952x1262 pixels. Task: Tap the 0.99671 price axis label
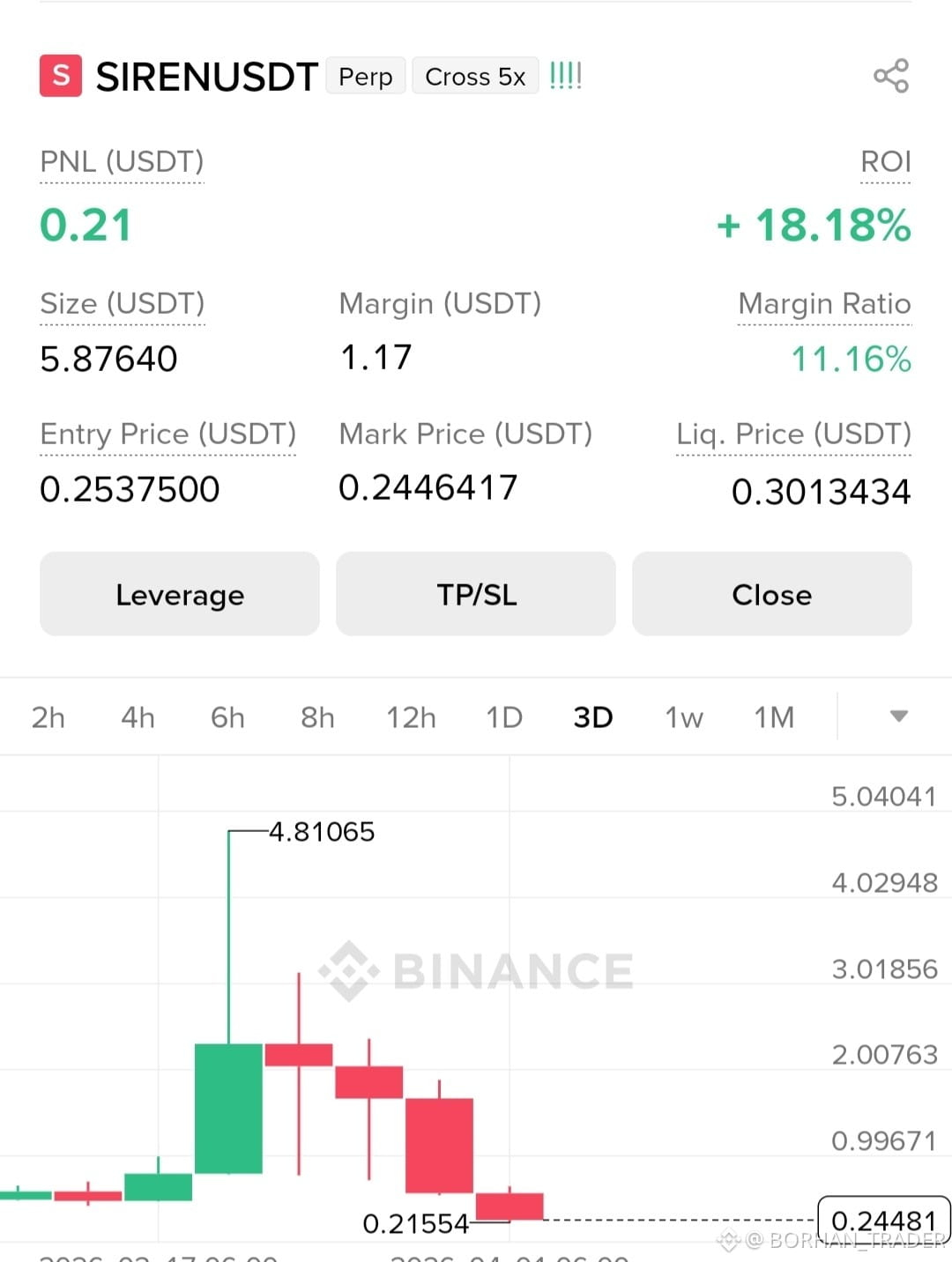(x=884, y=1141)
